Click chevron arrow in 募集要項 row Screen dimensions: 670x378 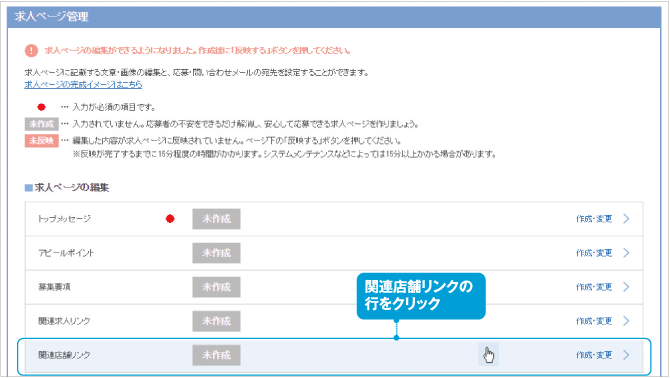tap(626, 287)
